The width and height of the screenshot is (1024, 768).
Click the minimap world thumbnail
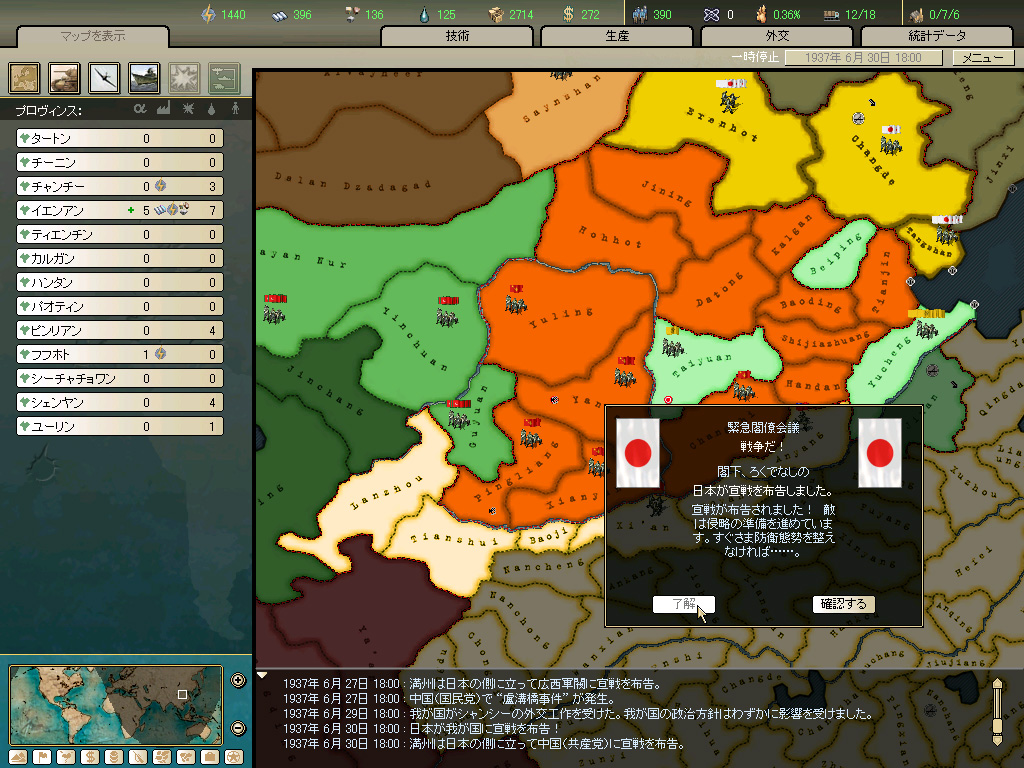click(x=116, y=704)
